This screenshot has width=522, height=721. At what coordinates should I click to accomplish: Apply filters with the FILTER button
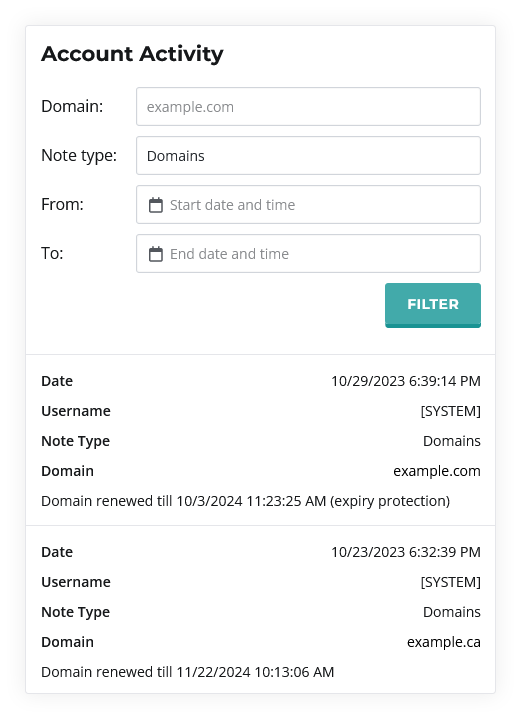point(433,305)
